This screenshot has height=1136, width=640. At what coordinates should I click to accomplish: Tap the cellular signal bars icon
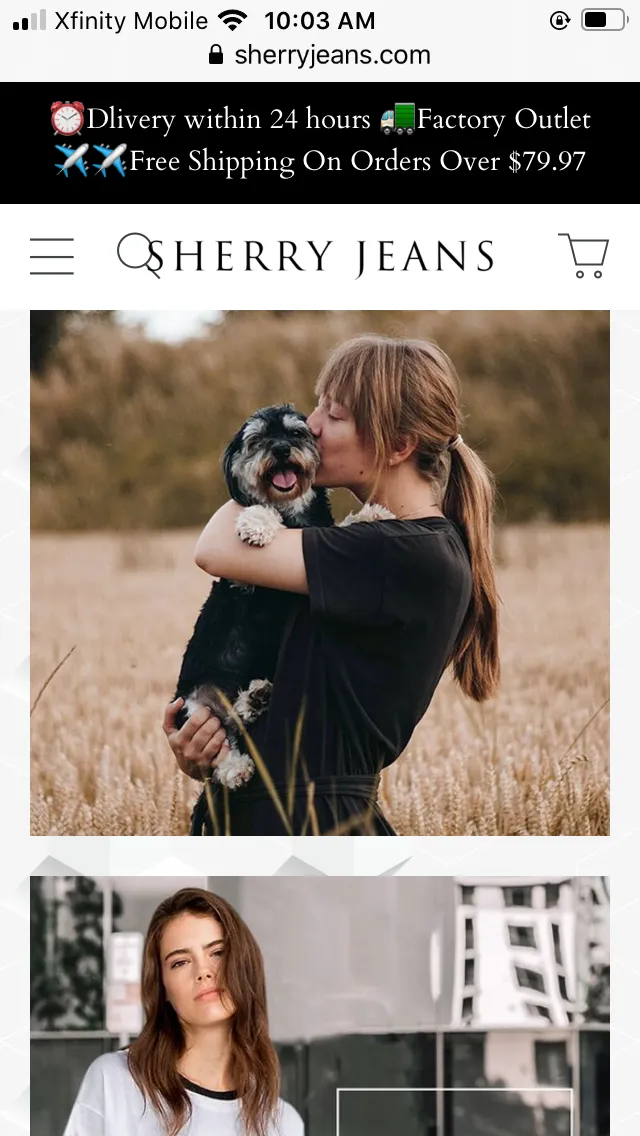pyautogui.click(x=30, y=20)
